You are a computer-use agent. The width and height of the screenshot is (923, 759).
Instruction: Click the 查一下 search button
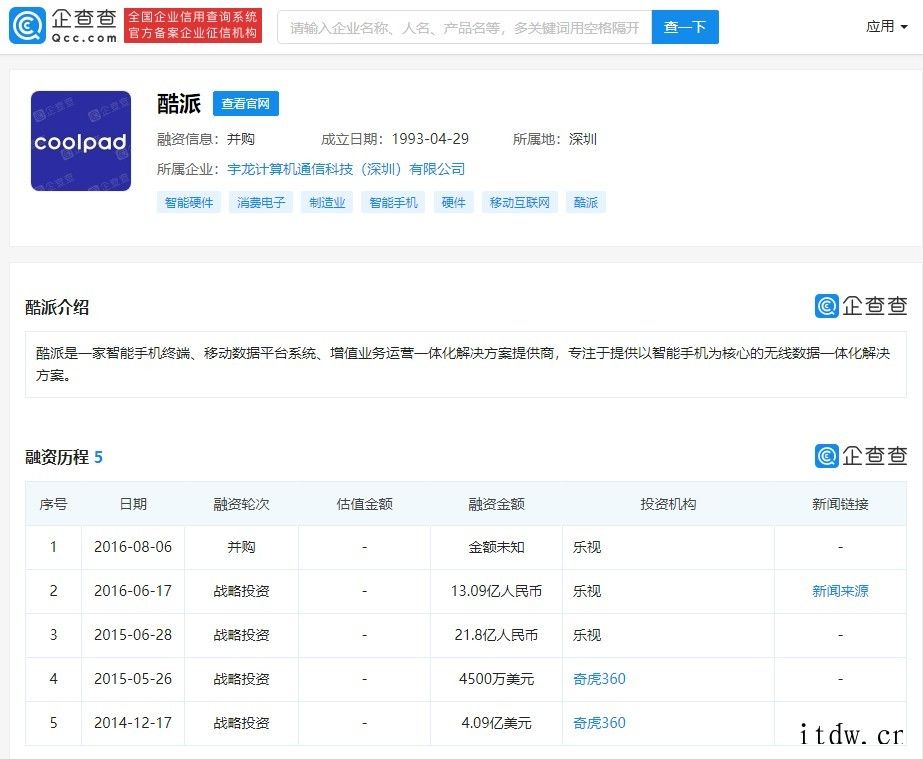coord(685,27)
